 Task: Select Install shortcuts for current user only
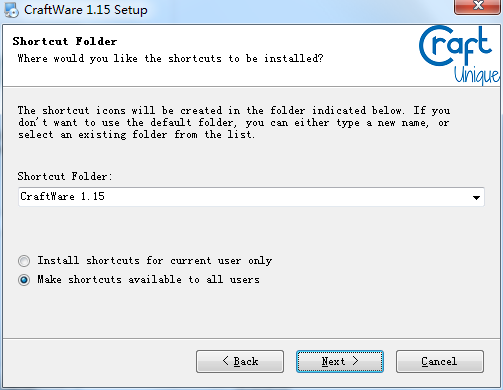click(x=24, y=261)
